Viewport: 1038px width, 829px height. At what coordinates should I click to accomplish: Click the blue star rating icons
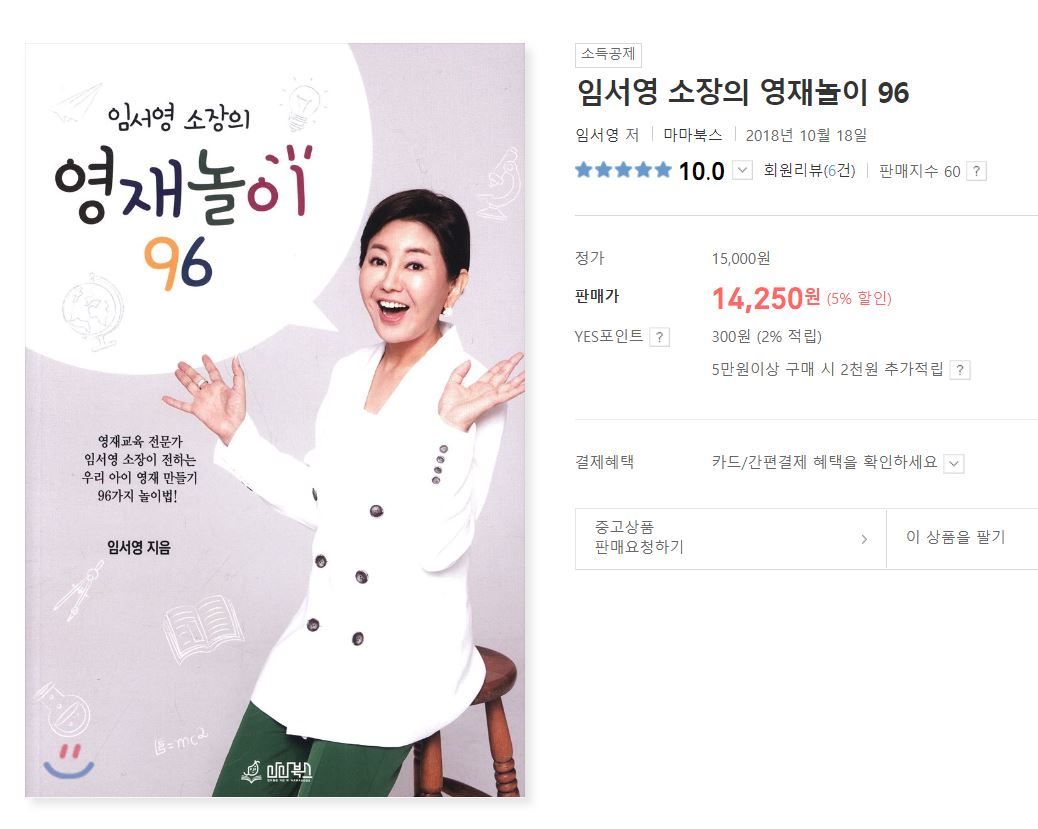(x=623, y=171)
